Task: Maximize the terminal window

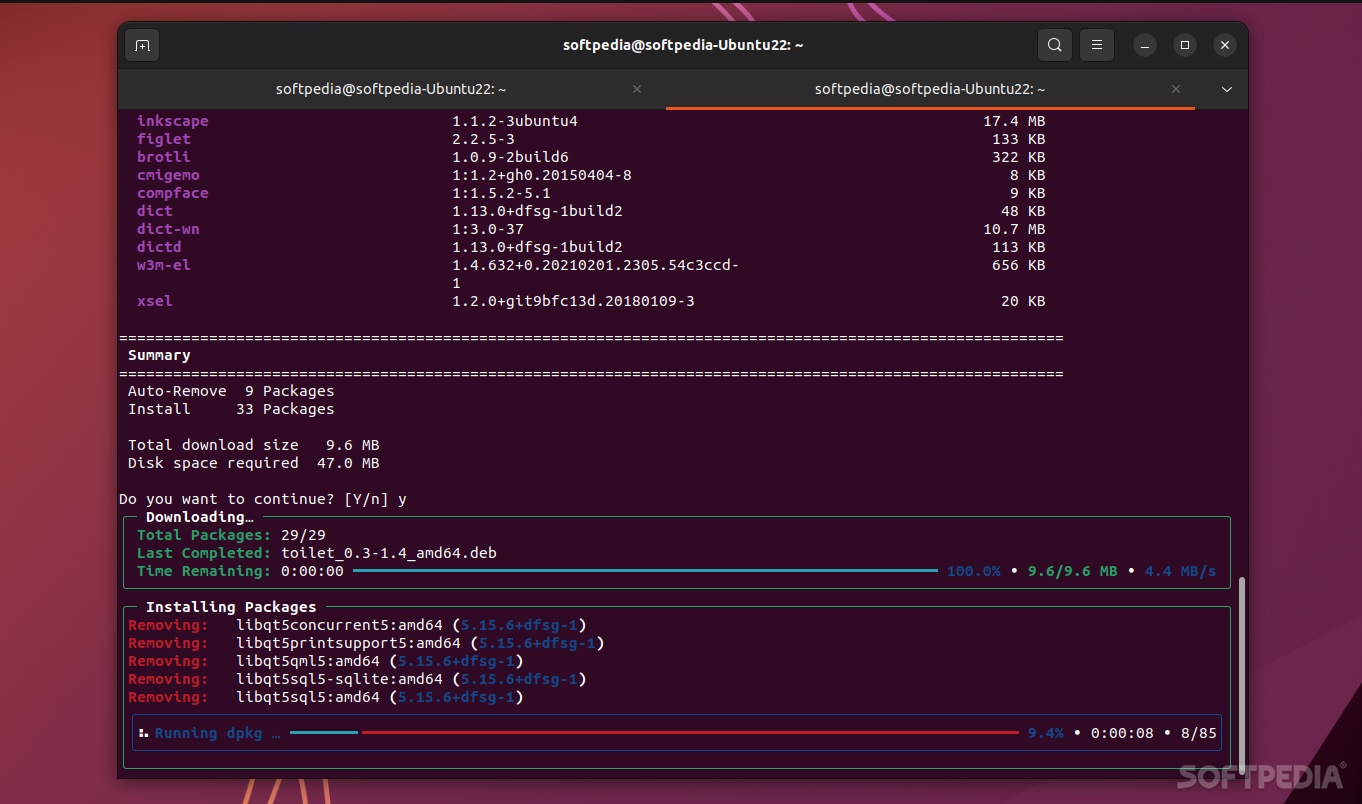Action: pyautogui.click(x=1185, y=45)
